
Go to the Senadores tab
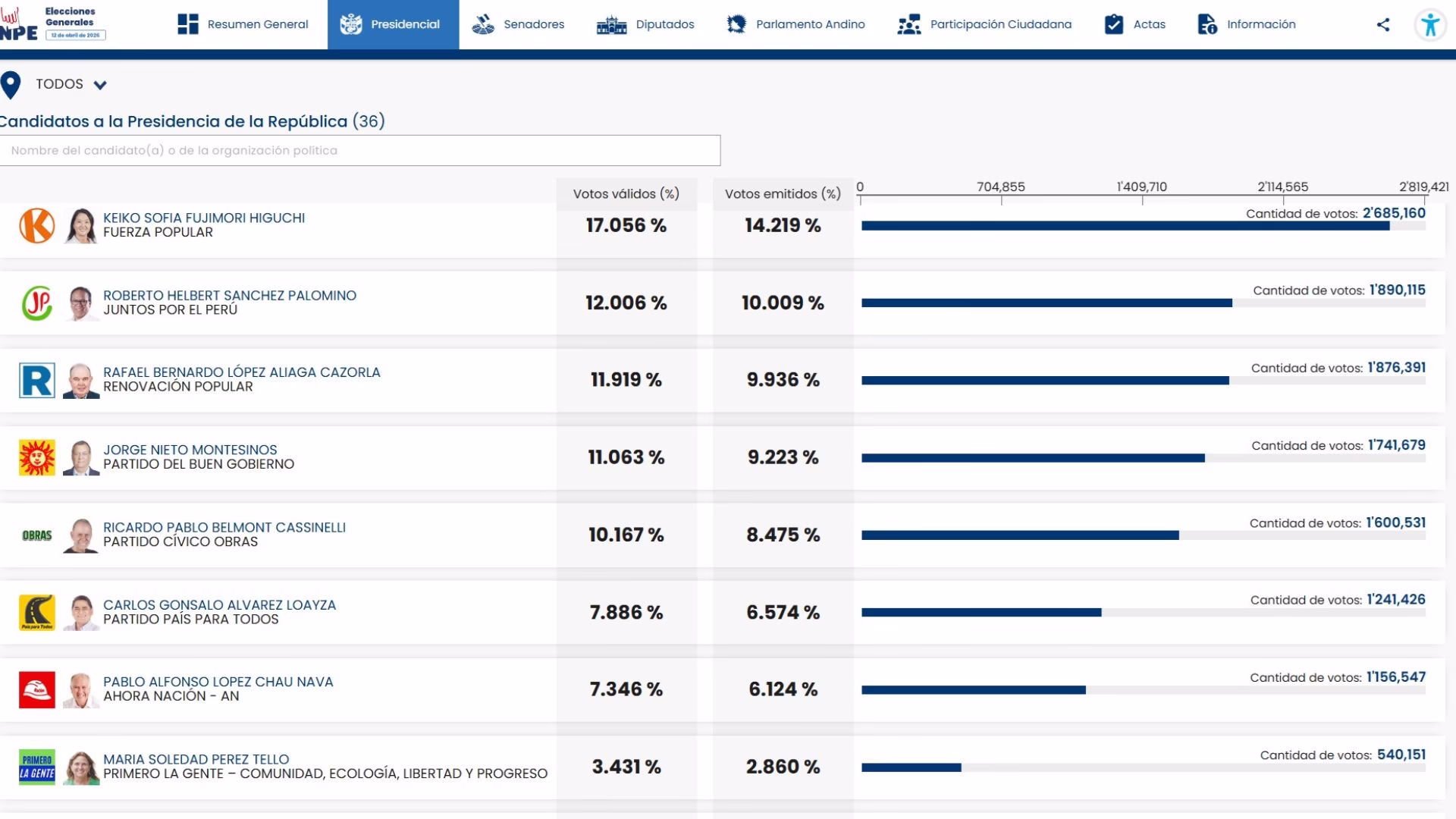coord(518,24)
